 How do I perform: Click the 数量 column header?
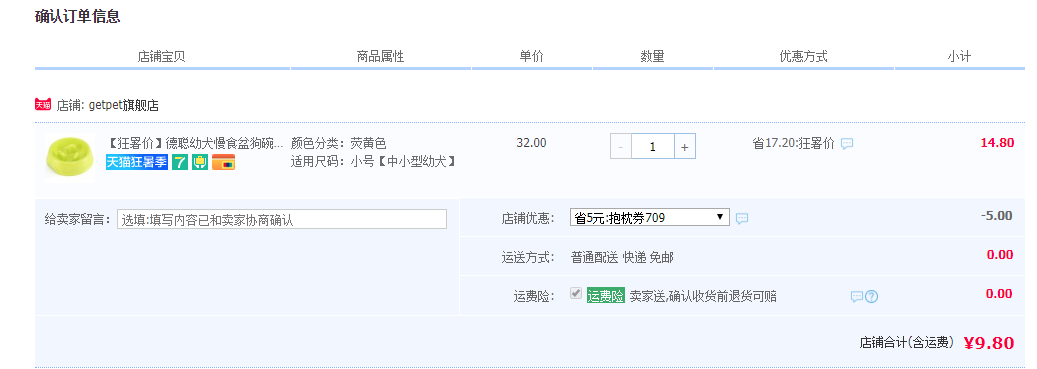pos(652,57)
